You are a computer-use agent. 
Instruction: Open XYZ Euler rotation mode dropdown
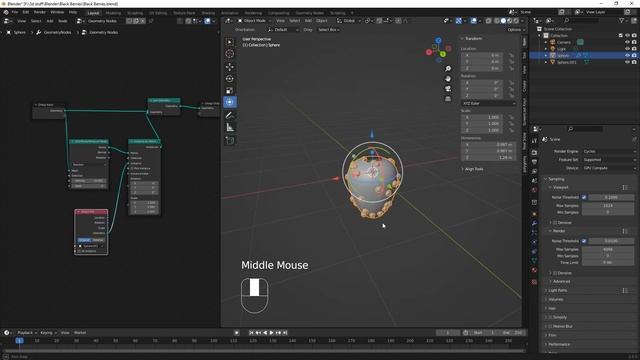[x=489, y=103]
